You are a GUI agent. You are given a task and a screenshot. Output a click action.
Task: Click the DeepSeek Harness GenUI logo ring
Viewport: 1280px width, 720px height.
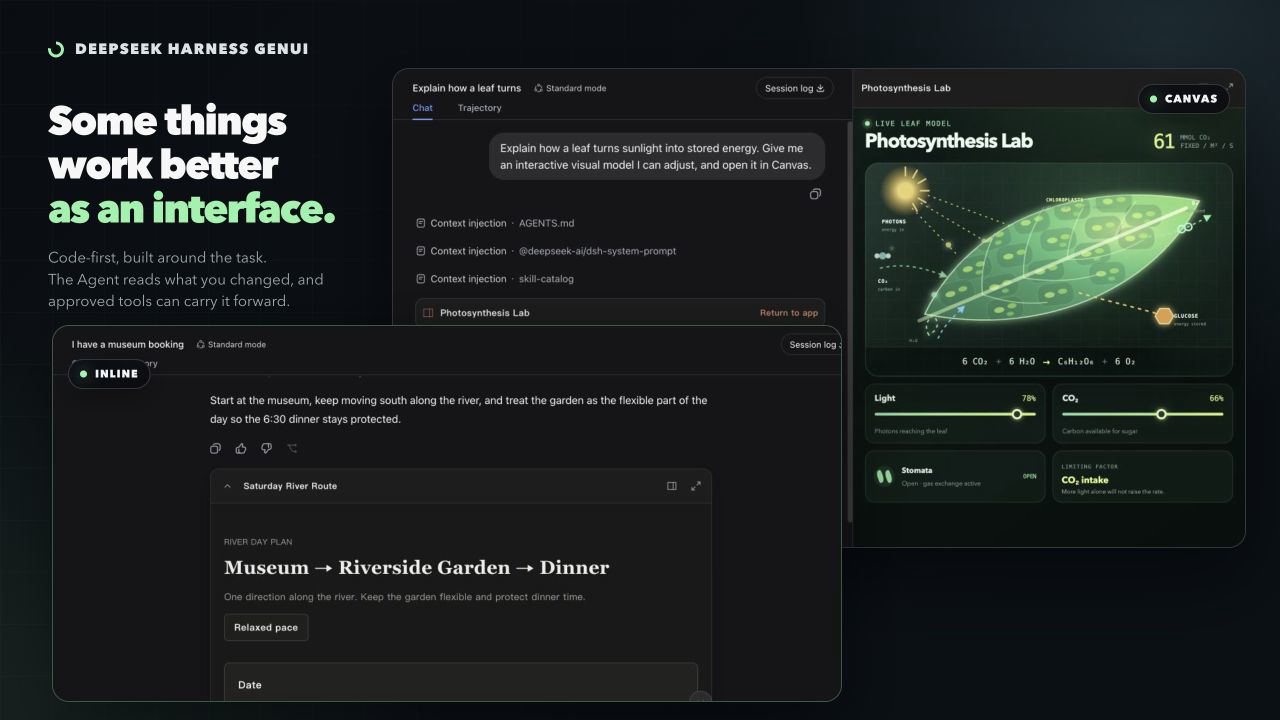pyautogui.click(x=56, y=49)
